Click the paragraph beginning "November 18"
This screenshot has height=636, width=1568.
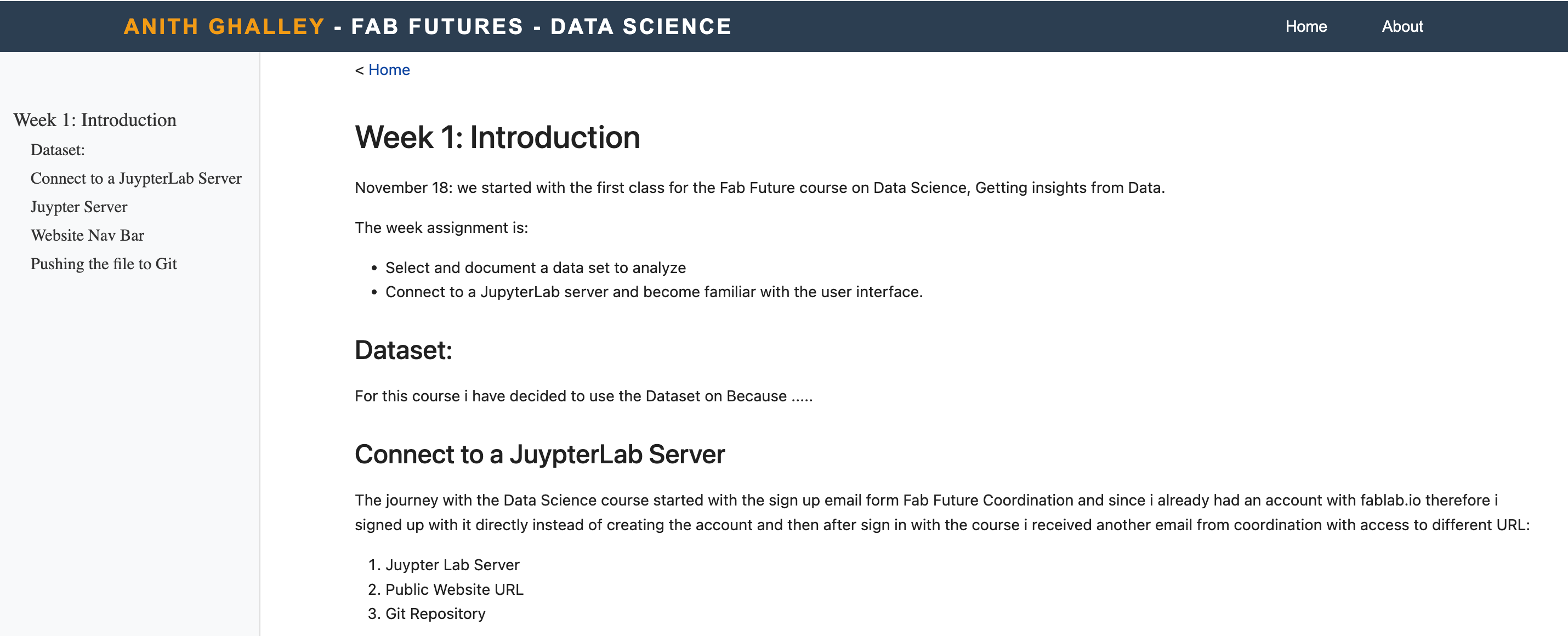pyautogui.click(x=759, y=188)
